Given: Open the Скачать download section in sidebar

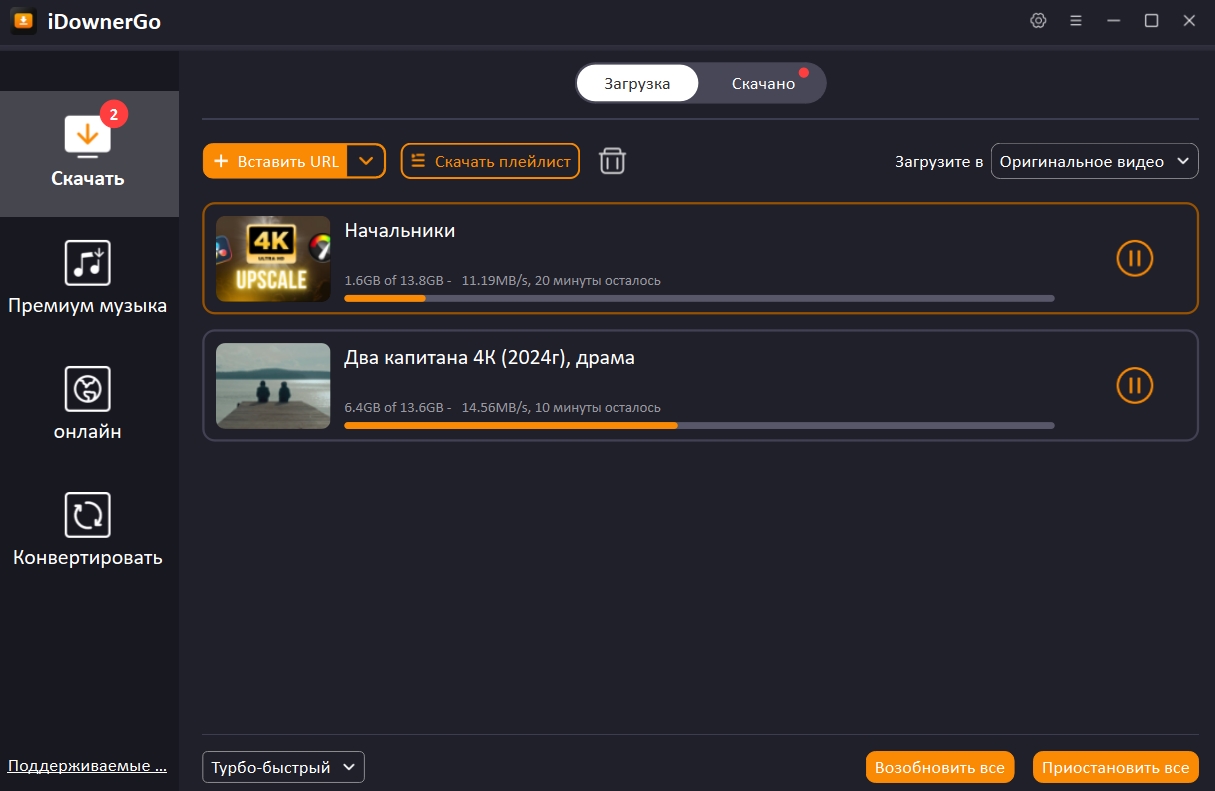Looking at the screenshot, I should [89, 153].
